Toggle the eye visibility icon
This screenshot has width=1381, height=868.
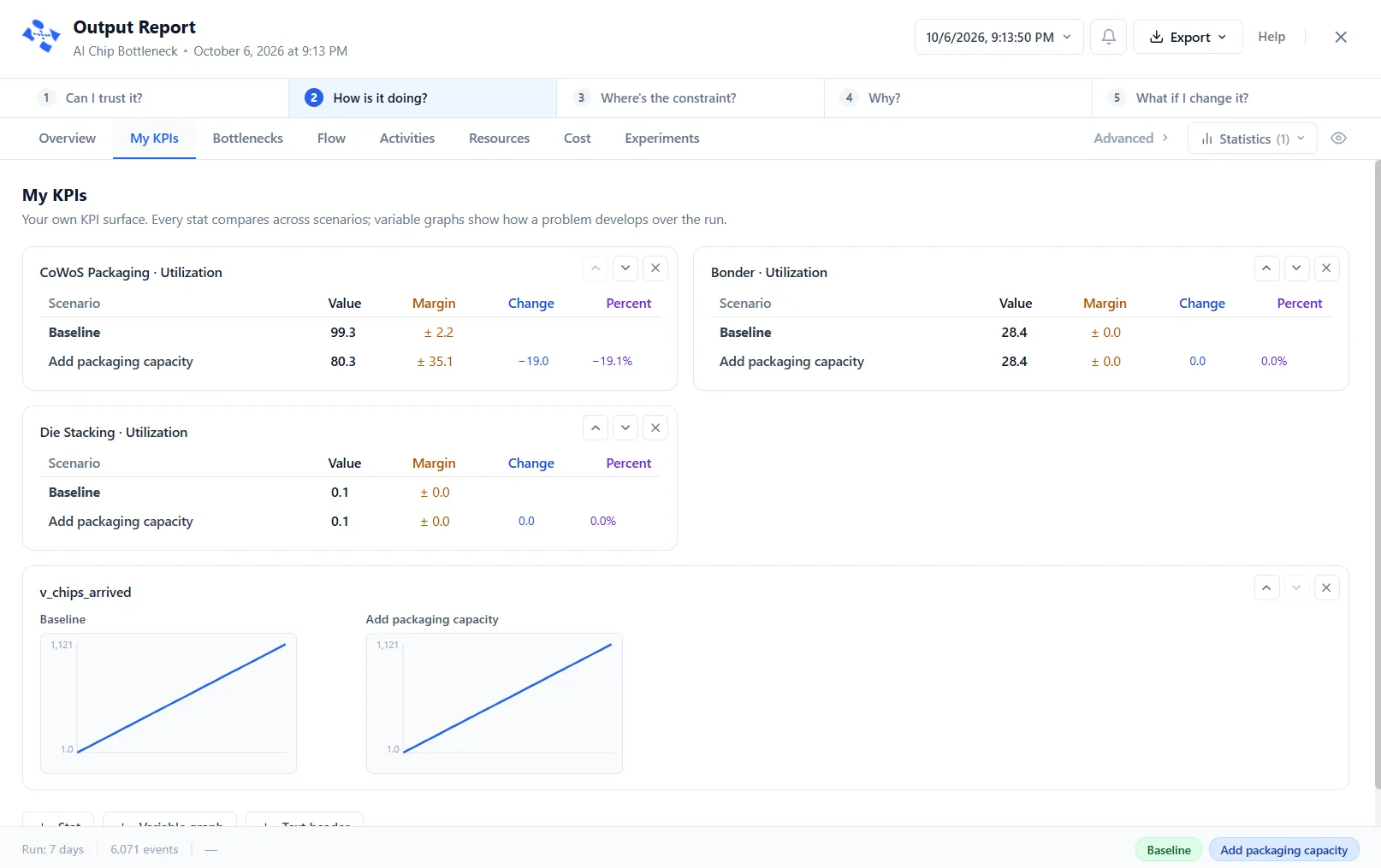[x=1338, y=139]
